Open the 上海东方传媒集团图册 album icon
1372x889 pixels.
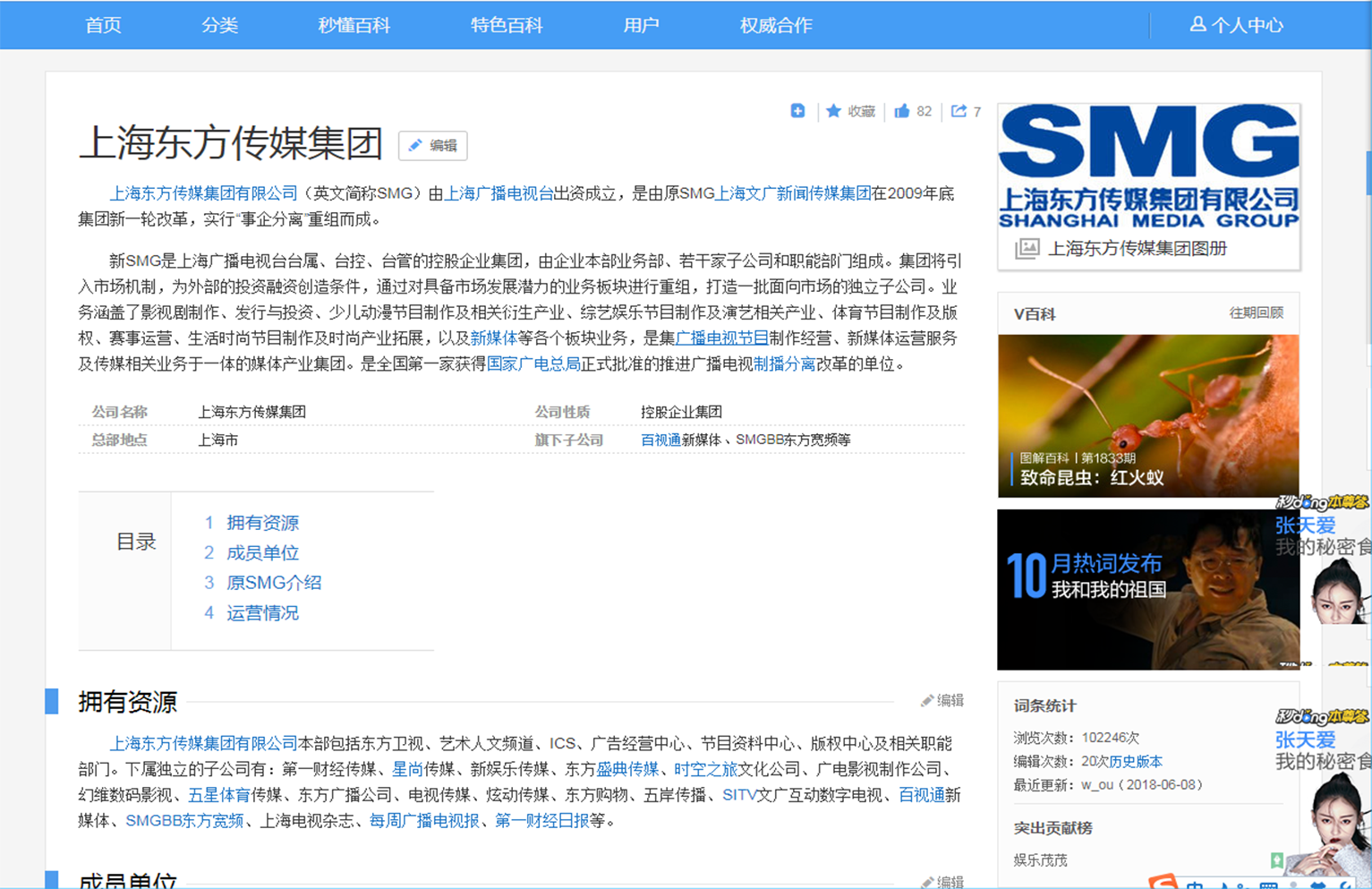[1027, 249]
